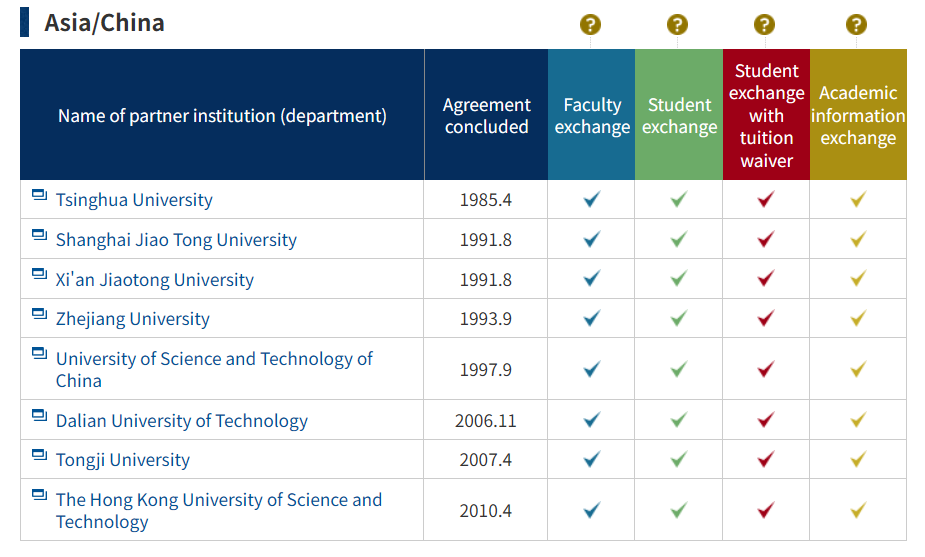Open the Tsinghua University link
Image resolution: width=925 pixels, height=557 pixels.
coord(134,200)
